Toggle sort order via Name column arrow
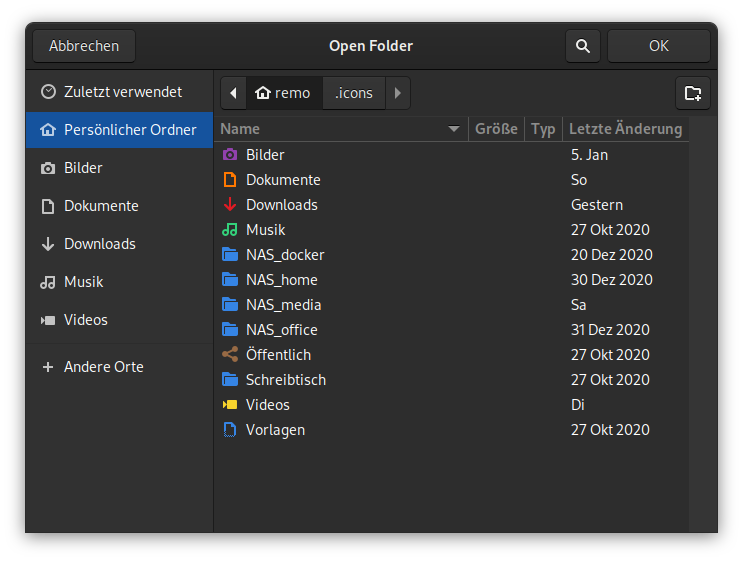This screenshot has height=561, width=743. click(454, 129)
